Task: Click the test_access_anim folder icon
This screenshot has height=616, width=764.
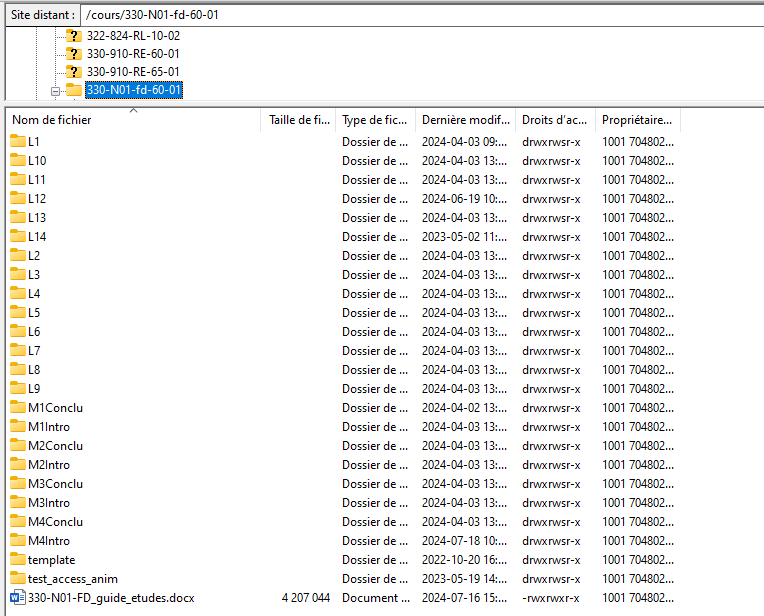Action: pos(18,579)
